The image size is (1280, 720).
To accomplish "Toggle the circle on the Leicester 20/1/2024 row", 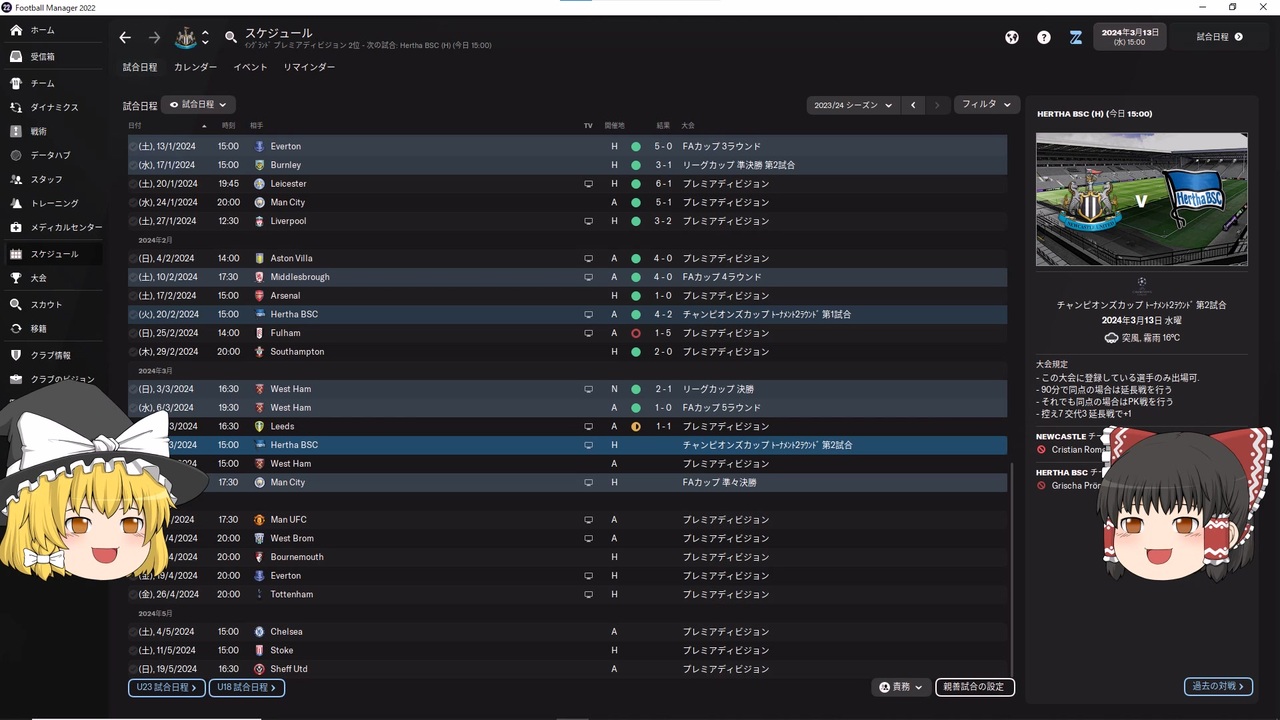I will pyautogui.click(x=134, y=184).
